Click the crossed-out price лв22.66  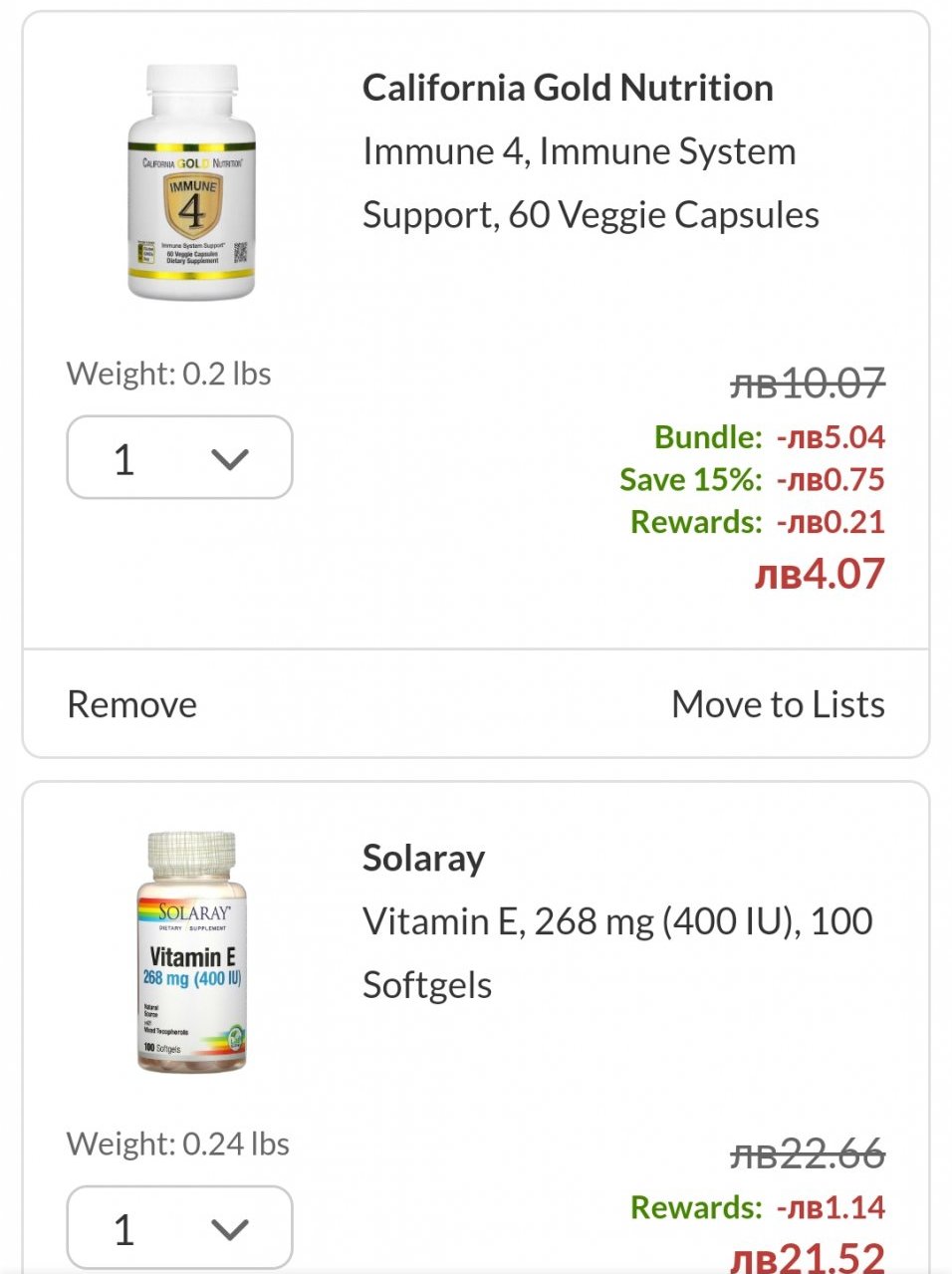click(807, 1153)
